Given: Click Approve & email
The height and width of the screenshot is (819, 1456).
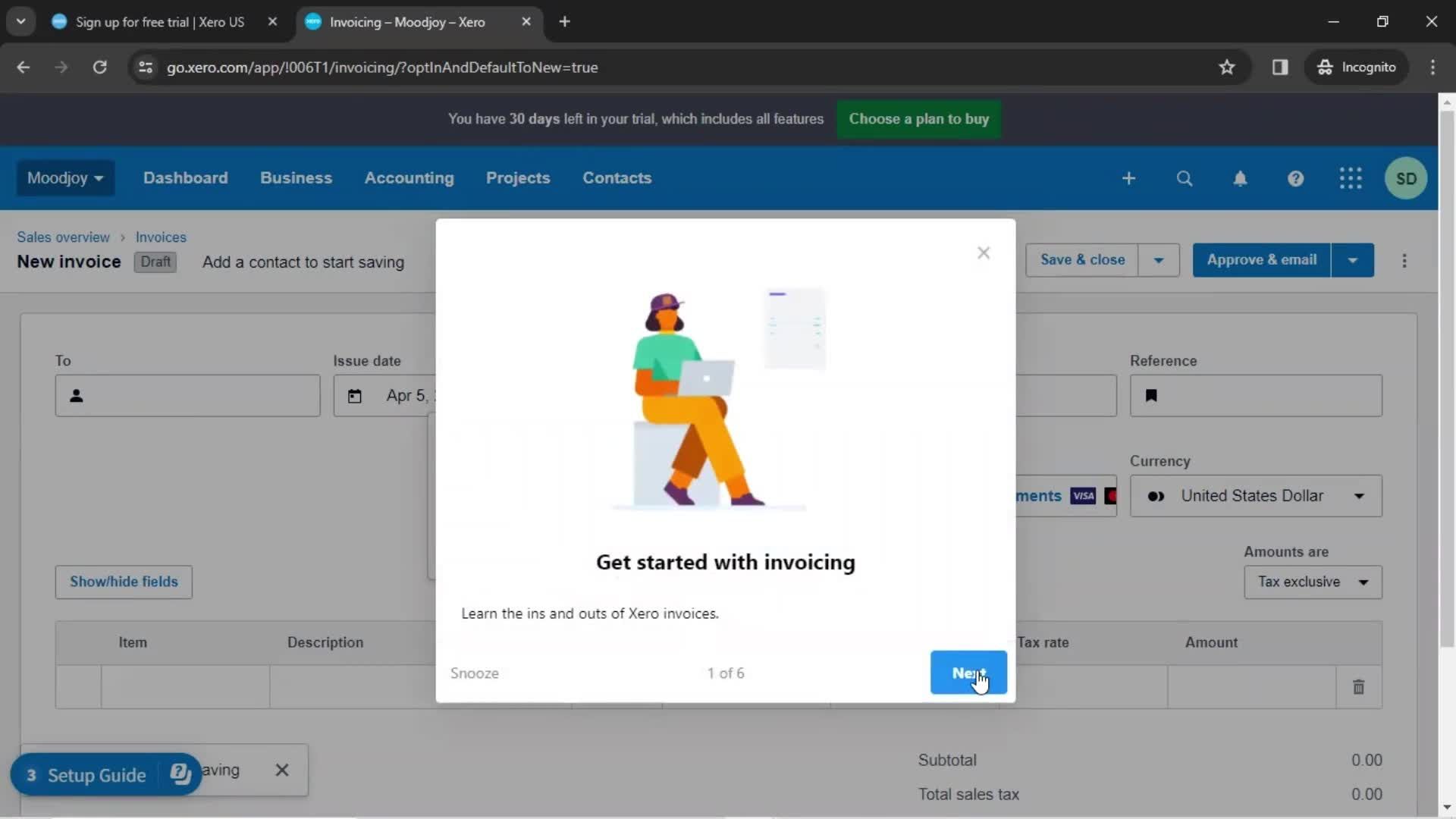Looking at the screenshot, I should (1262, 260).
